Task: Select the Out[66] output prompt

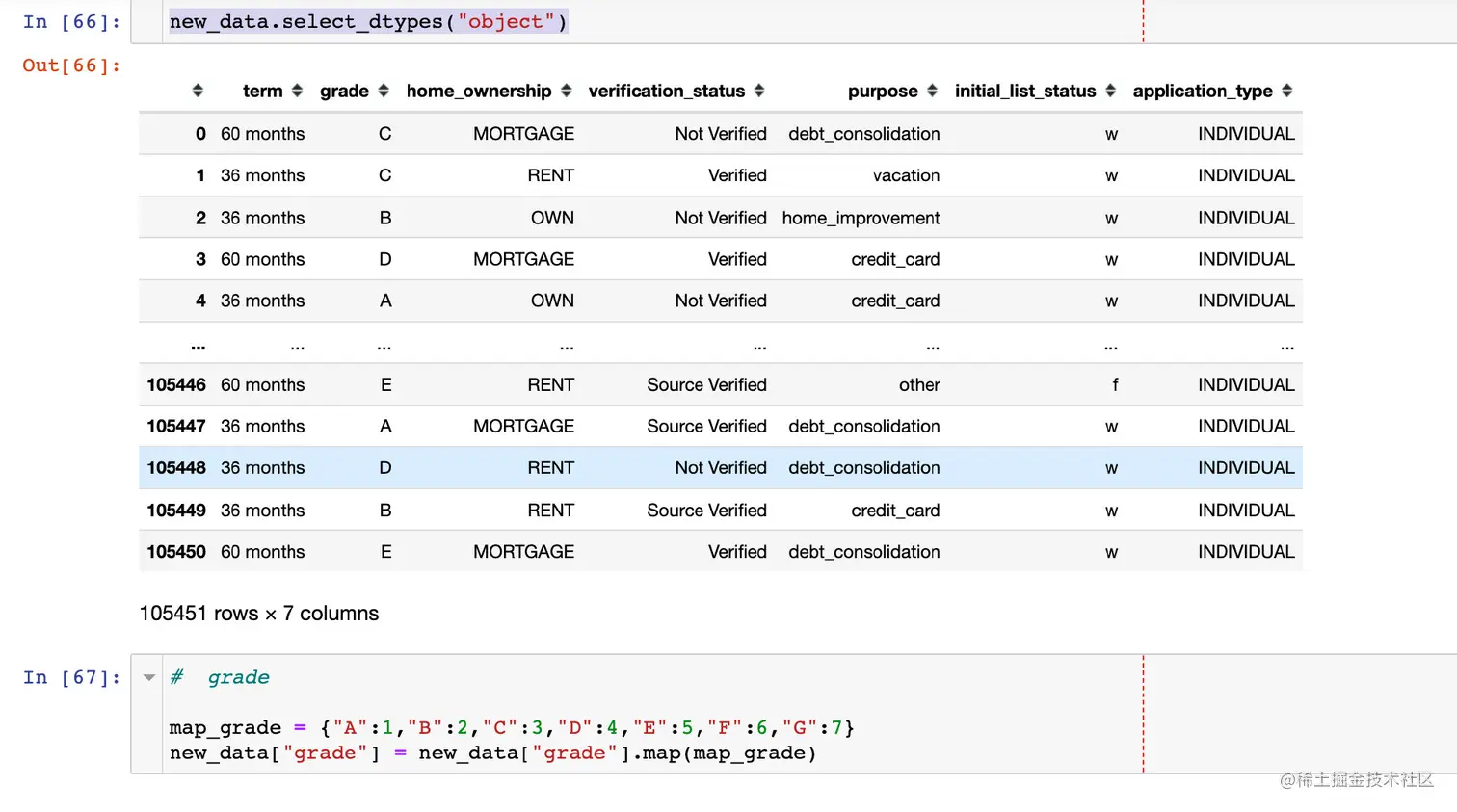Action: click(71, 65)
